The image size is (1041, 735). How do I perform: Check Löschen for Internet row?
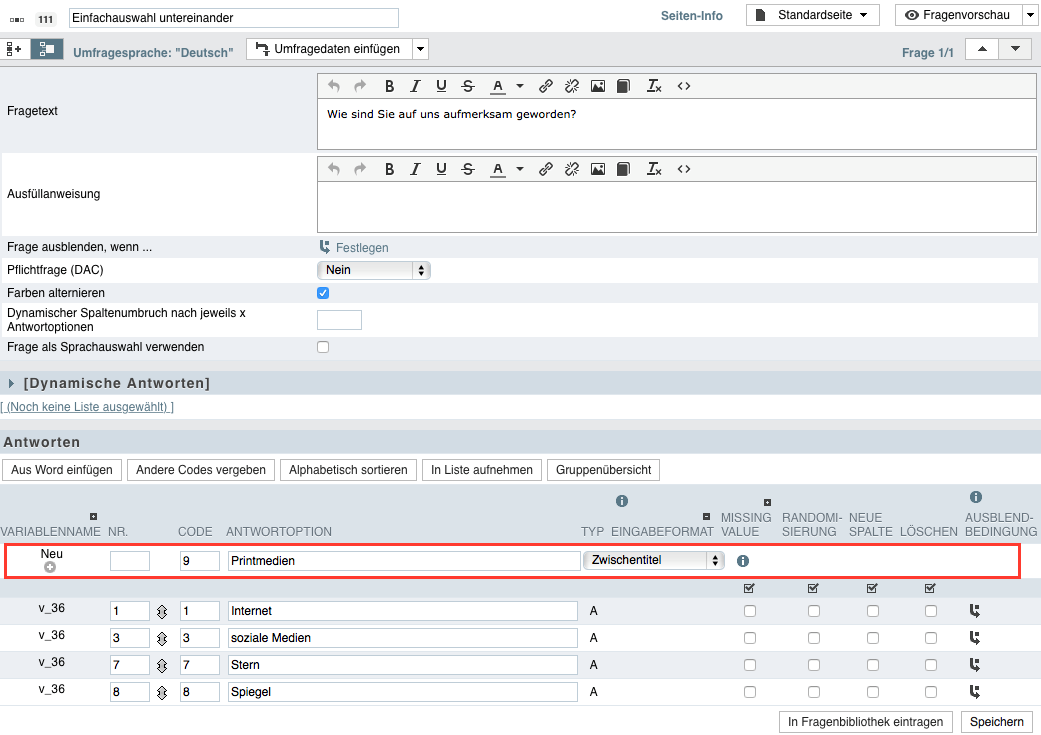[x=931, y=611]
